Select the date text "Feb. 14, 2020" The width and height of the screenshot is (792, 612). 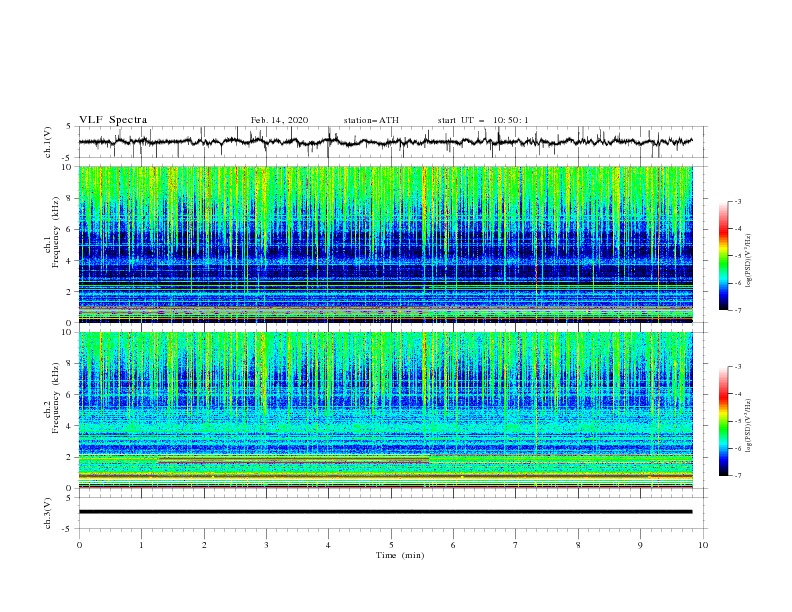(x=279, y=120)
